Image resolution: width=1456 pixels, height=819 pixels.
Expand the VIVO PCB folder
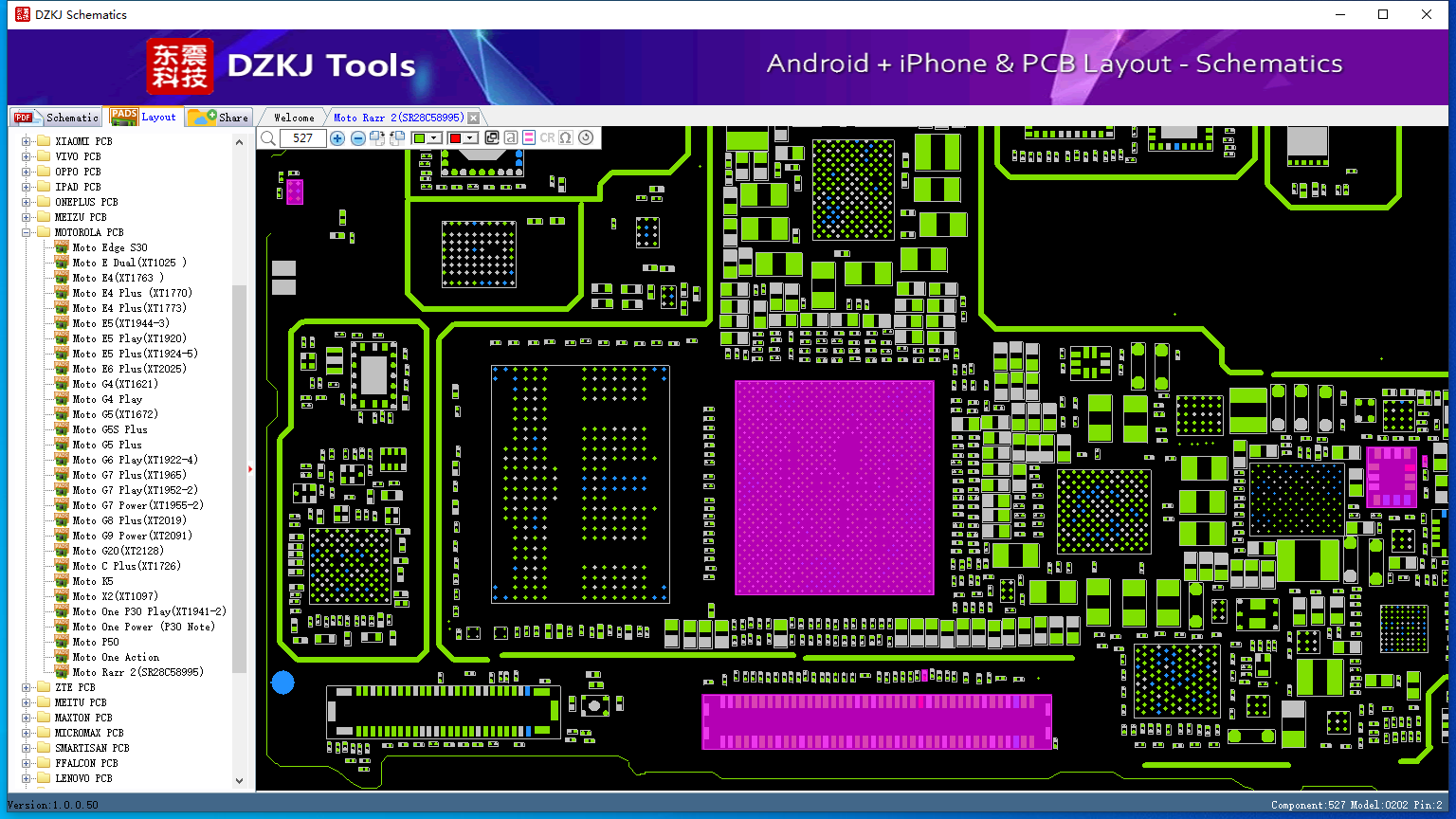pos(27,156)
